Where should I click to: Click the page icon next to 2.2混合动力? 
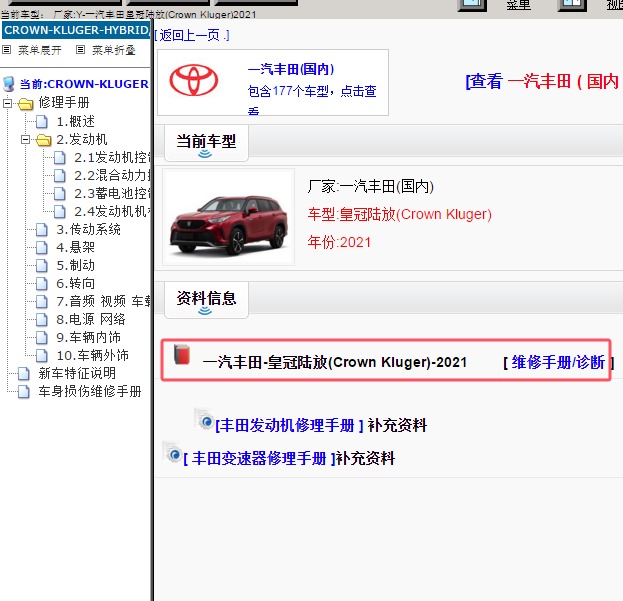point(60,176)
